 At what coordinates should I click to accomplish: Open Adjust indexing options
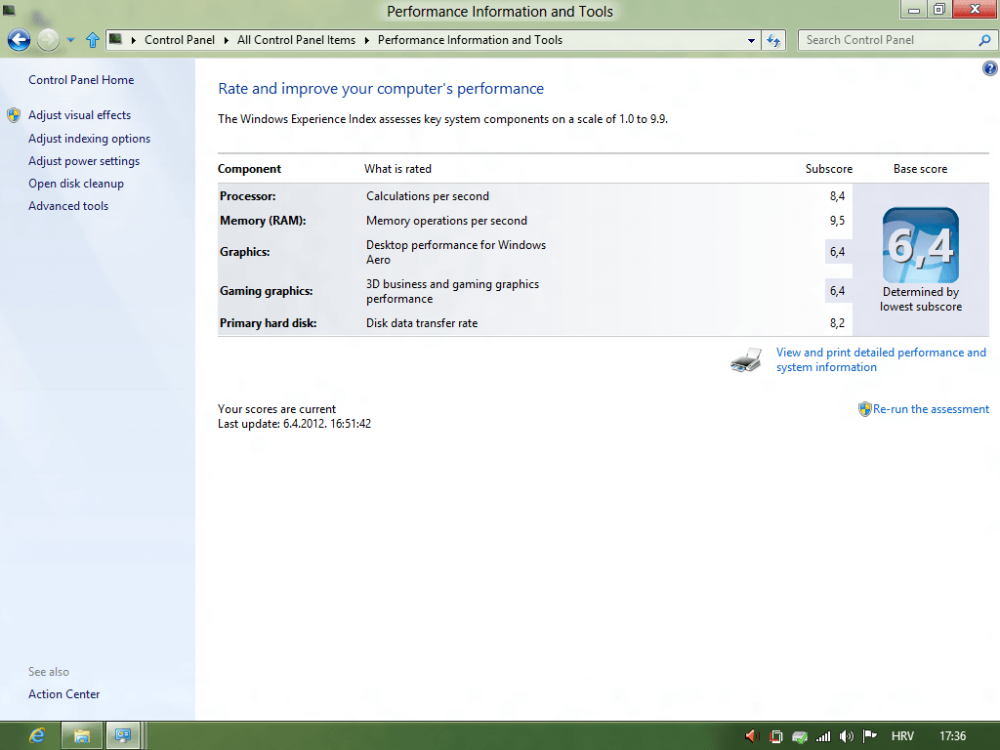pyautogui.click(x=89, y=138)
